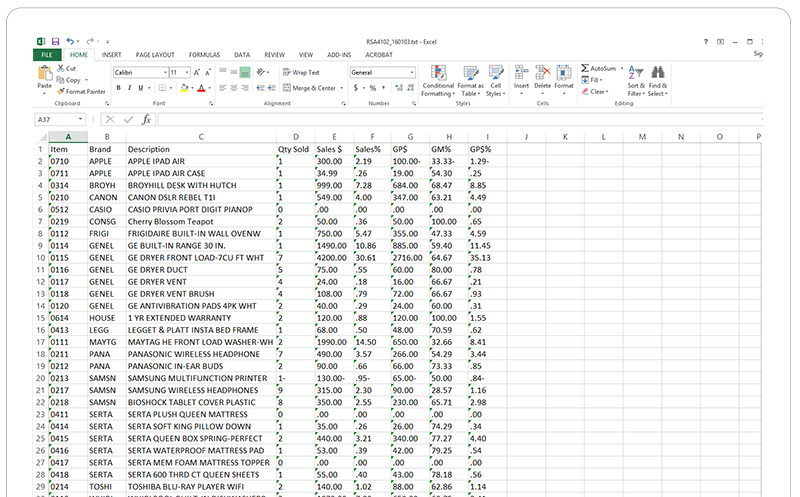The image size is (800, 497).
Task: Open the Sort & Filter dropdown
Action: click(636, 81)
